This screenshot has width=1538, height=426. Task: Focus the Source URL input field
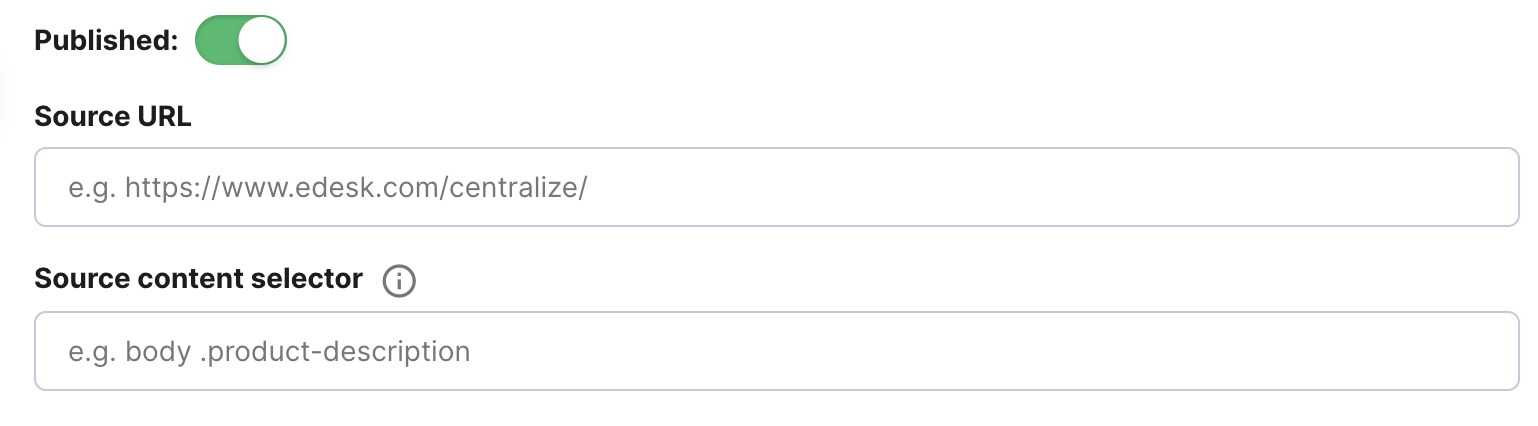pos(777,187)
